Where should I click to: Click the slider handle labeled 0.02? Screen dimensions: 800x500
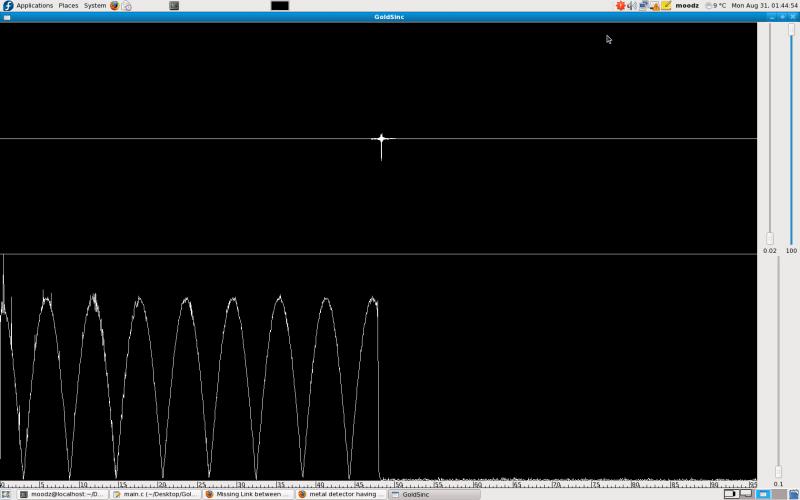tap(769, 238)
